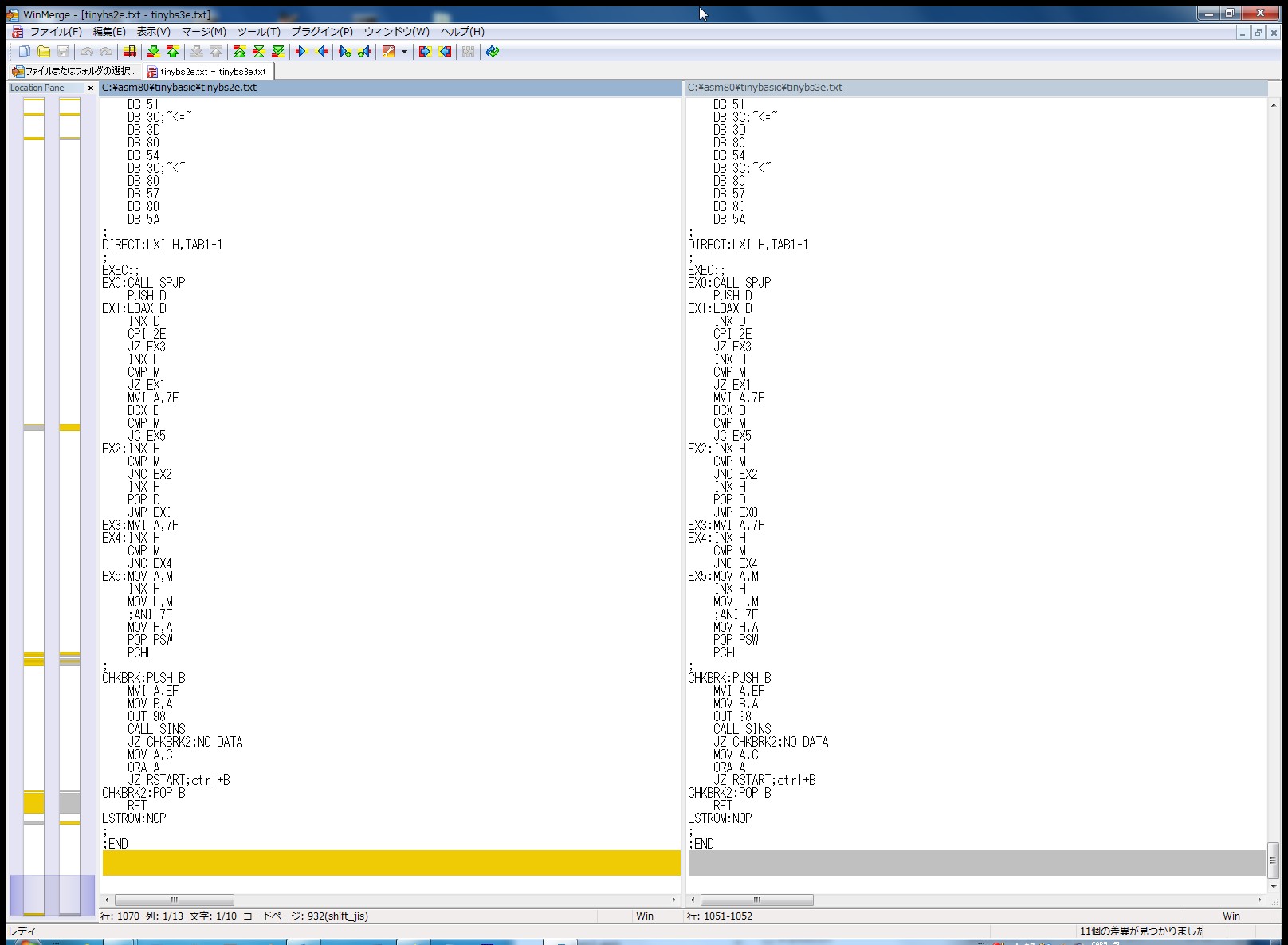Click the large yellow marker in location pane left bar
This screenshot has height=945, width=1288.
pyautogui.click(x=33, y=802)
